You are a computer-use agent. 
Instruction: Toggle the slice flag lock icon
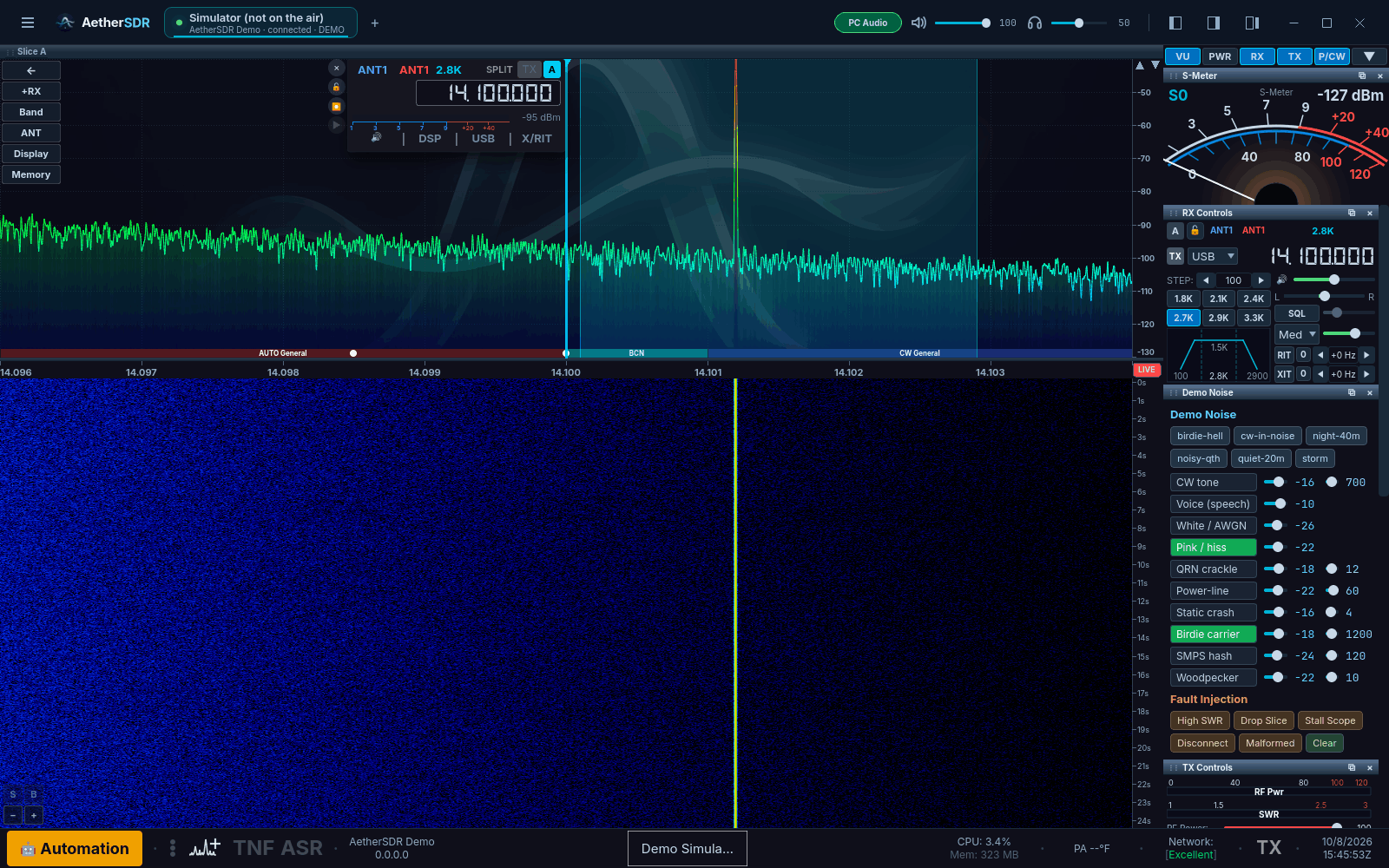[x=336, y=87]
